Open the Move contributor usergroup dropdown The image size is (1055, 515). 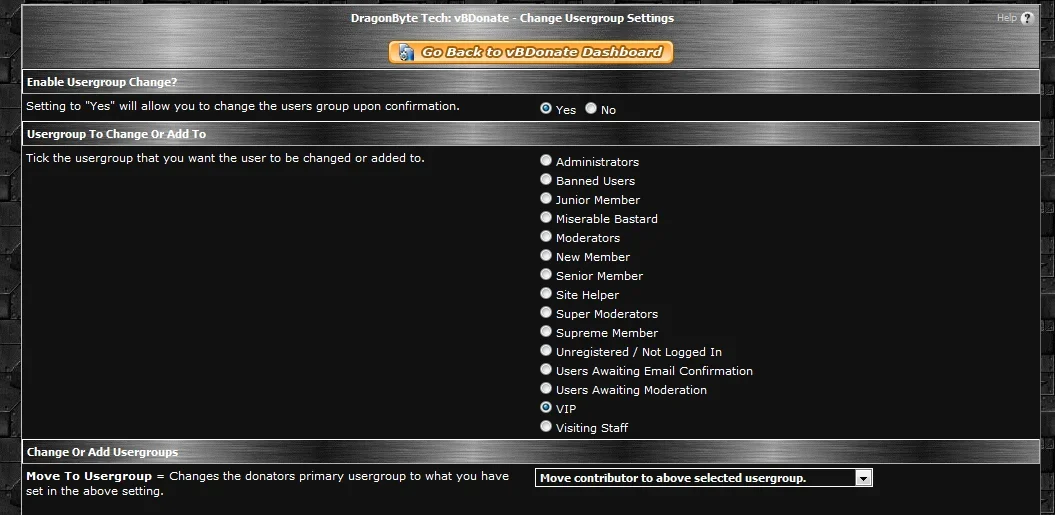704,478
